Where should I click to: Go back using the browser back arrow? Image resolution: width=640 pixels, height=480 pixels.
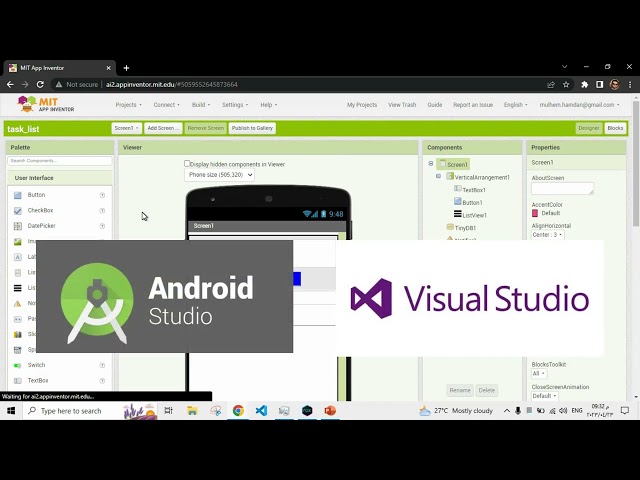[x=10, y=84]
